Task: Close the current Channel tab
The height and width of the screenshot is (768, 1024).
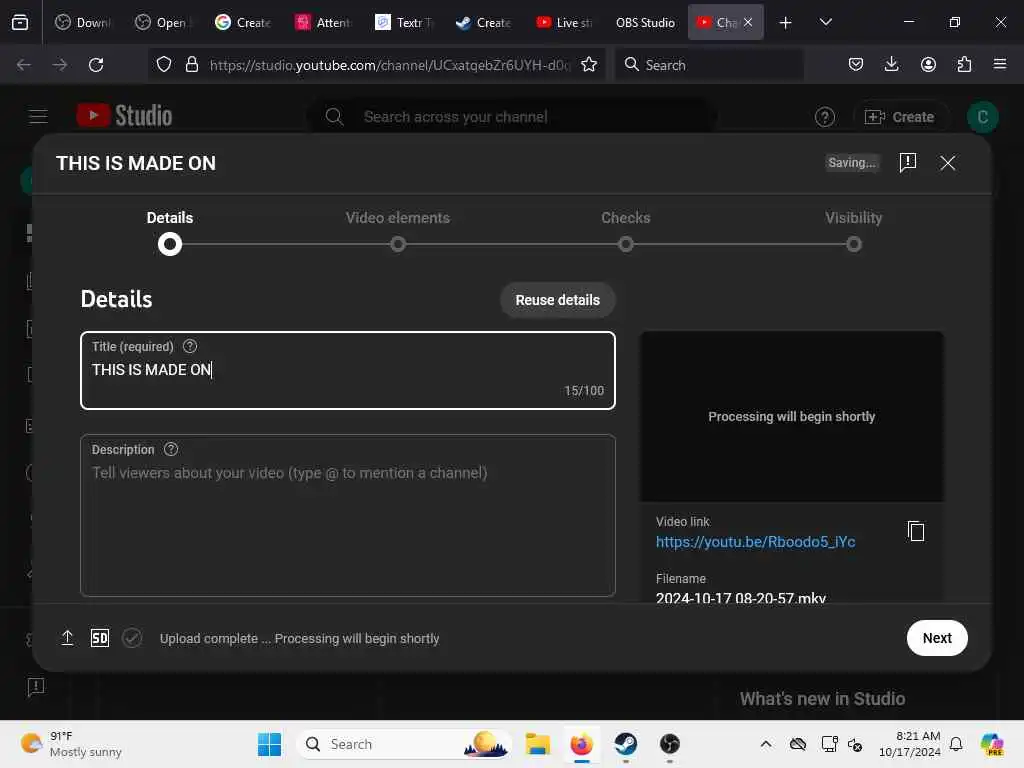Action: coord(748,22)
